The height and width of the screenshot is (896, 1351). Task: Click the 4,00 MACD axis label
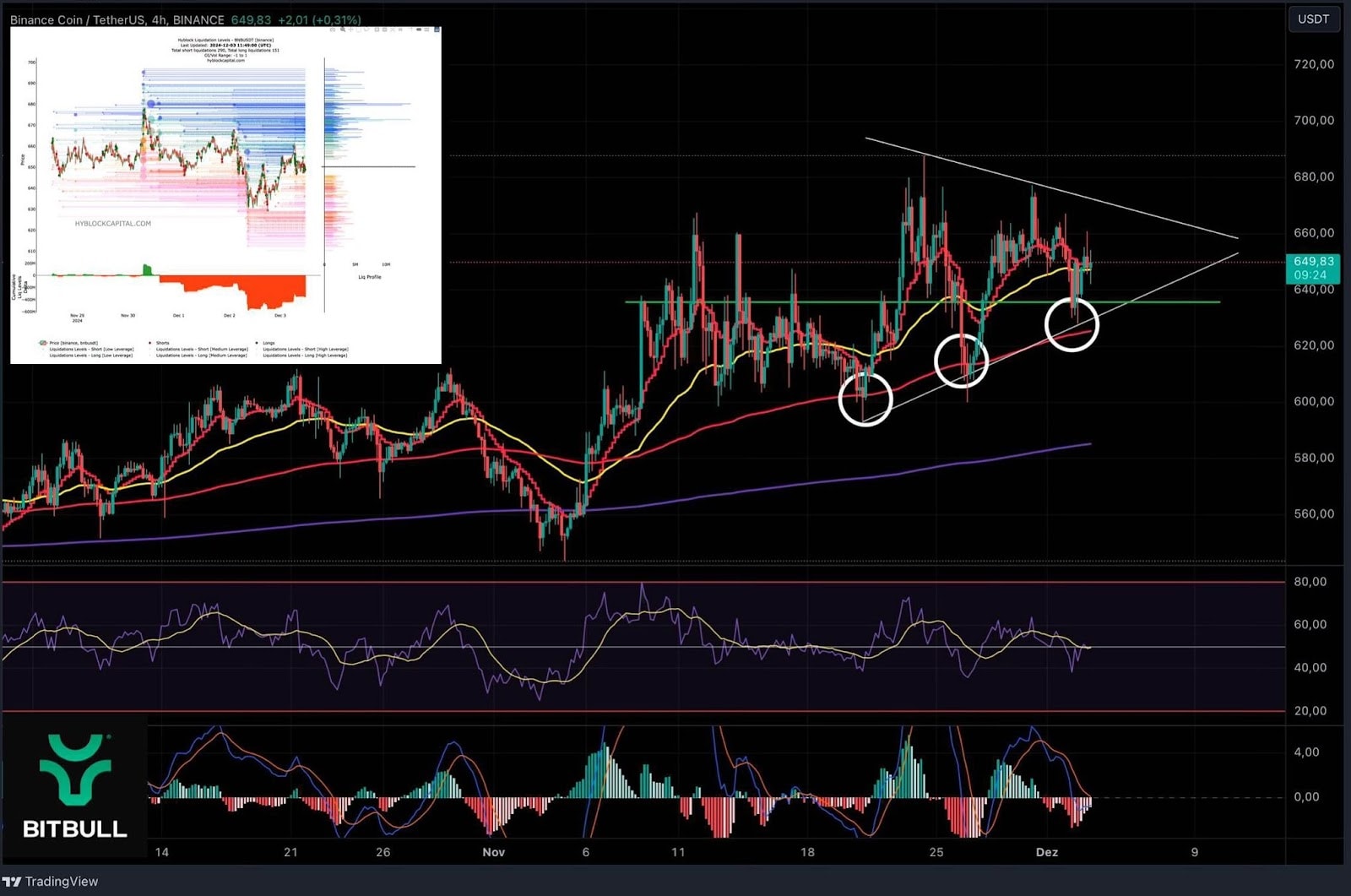(x=1306, y=752)
